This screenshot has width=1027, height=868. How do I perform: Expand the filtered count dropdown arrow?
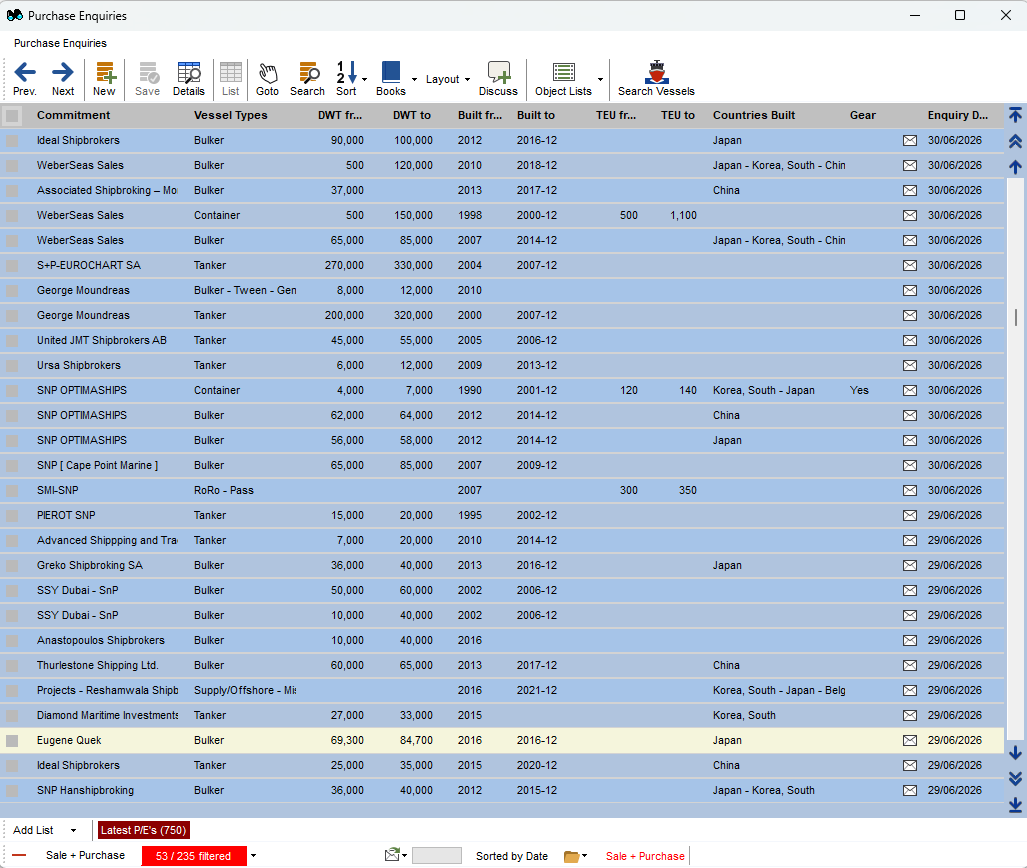tap(253, 856)
